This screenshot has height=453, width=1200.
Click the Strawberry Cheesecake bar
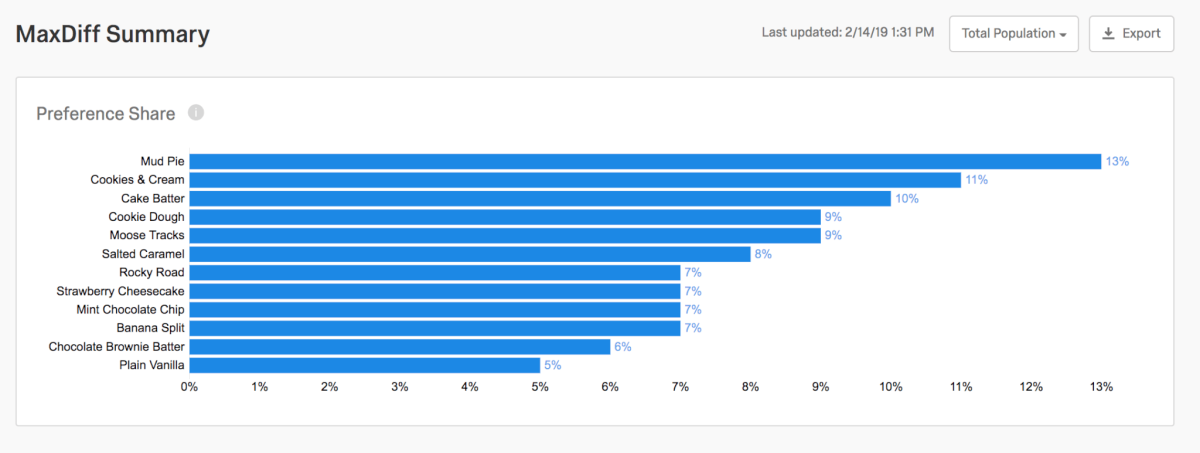click(x=435, y=291)
